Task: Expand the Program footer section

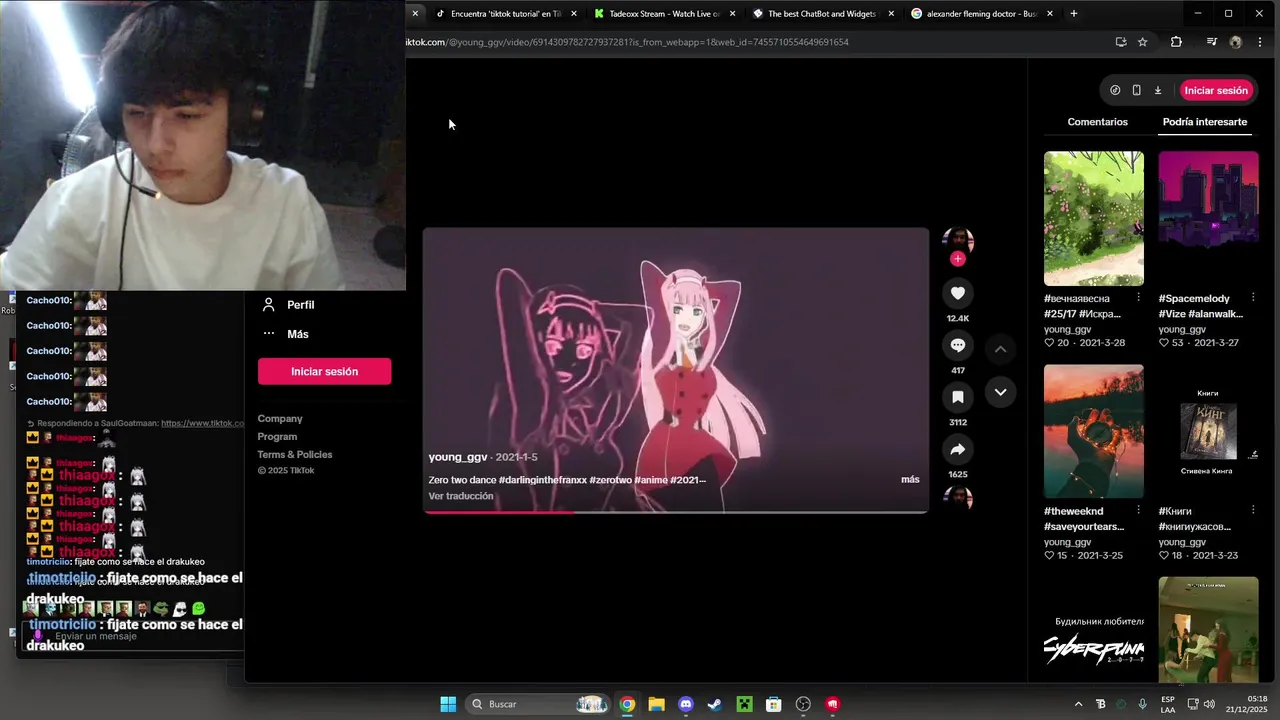Action: (x=277, y=437)
